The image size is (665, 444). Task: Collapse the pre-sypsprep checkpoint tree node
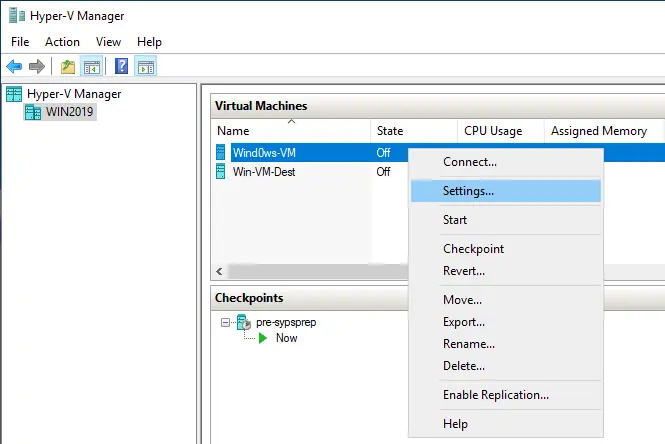tap(225, 323)
